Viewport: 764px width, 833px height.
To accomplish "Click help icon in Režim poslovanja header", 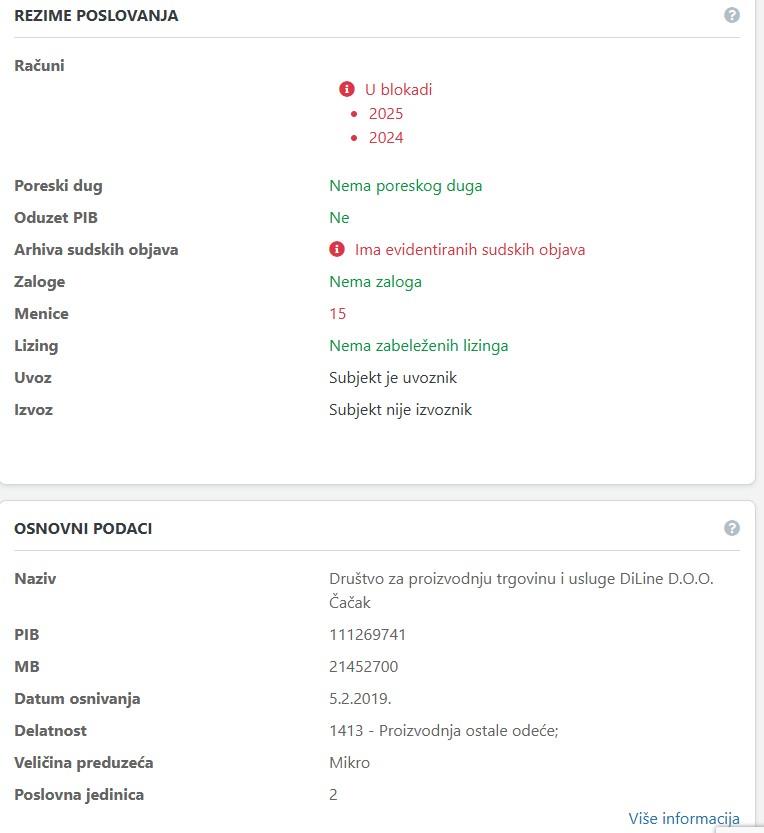I will (x=732, y=15).
